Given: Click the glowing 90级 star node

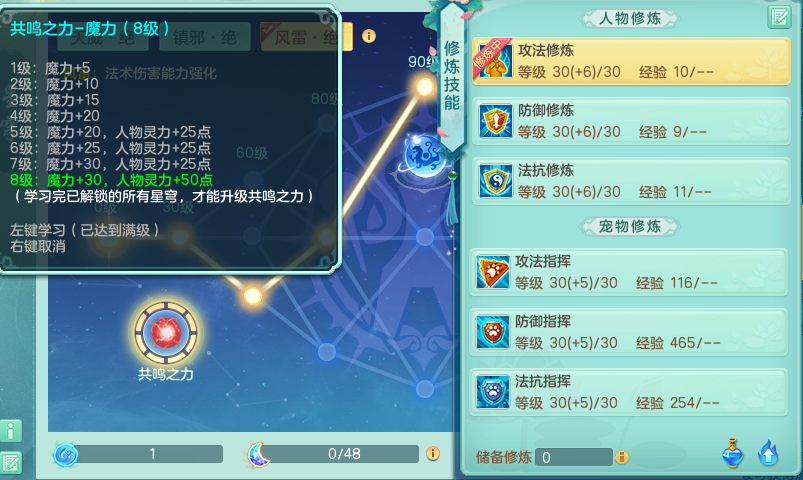Looking at the screenshot, I should 425,87.
